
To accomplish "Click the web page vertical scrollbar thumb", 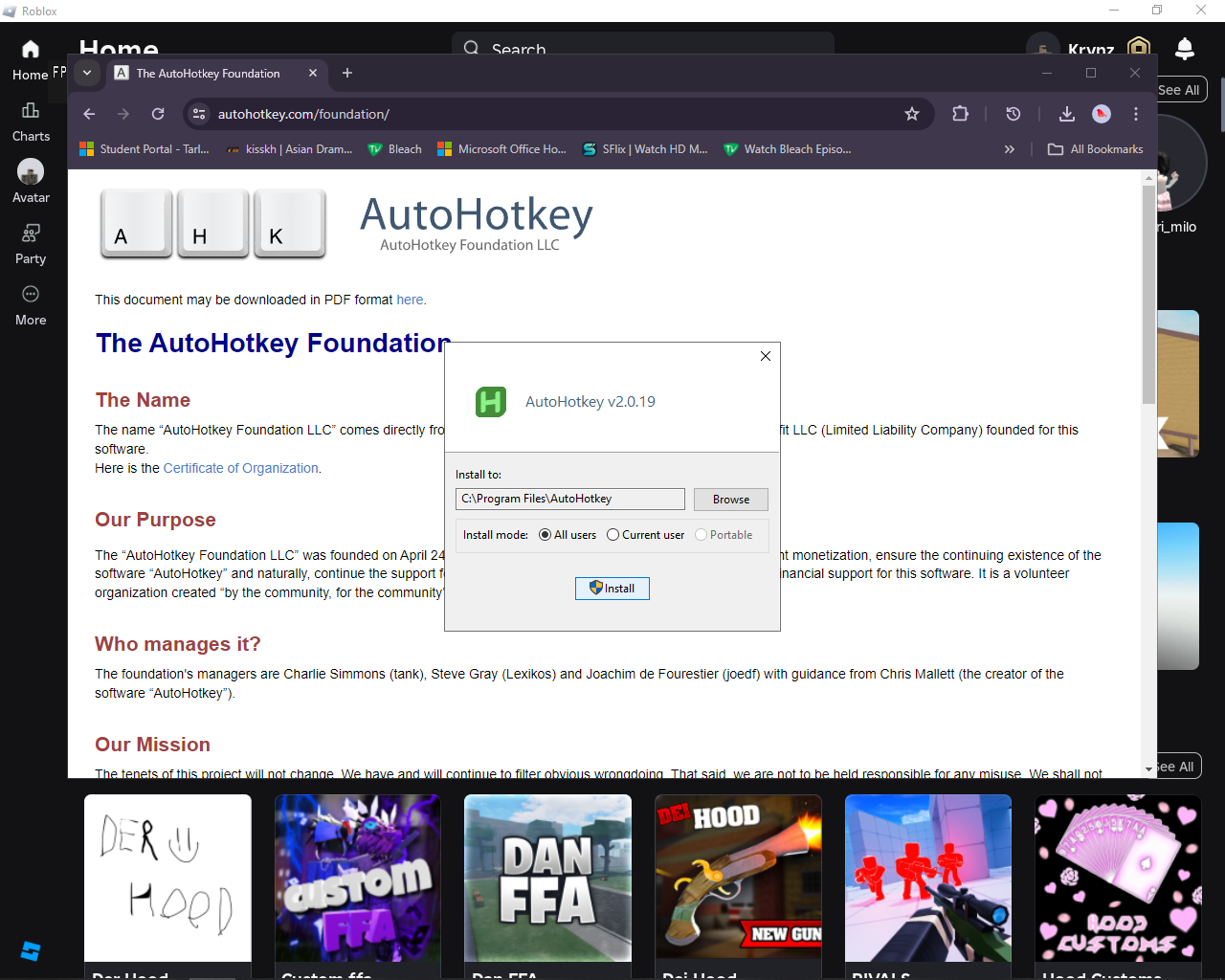I will (1148, 295).
